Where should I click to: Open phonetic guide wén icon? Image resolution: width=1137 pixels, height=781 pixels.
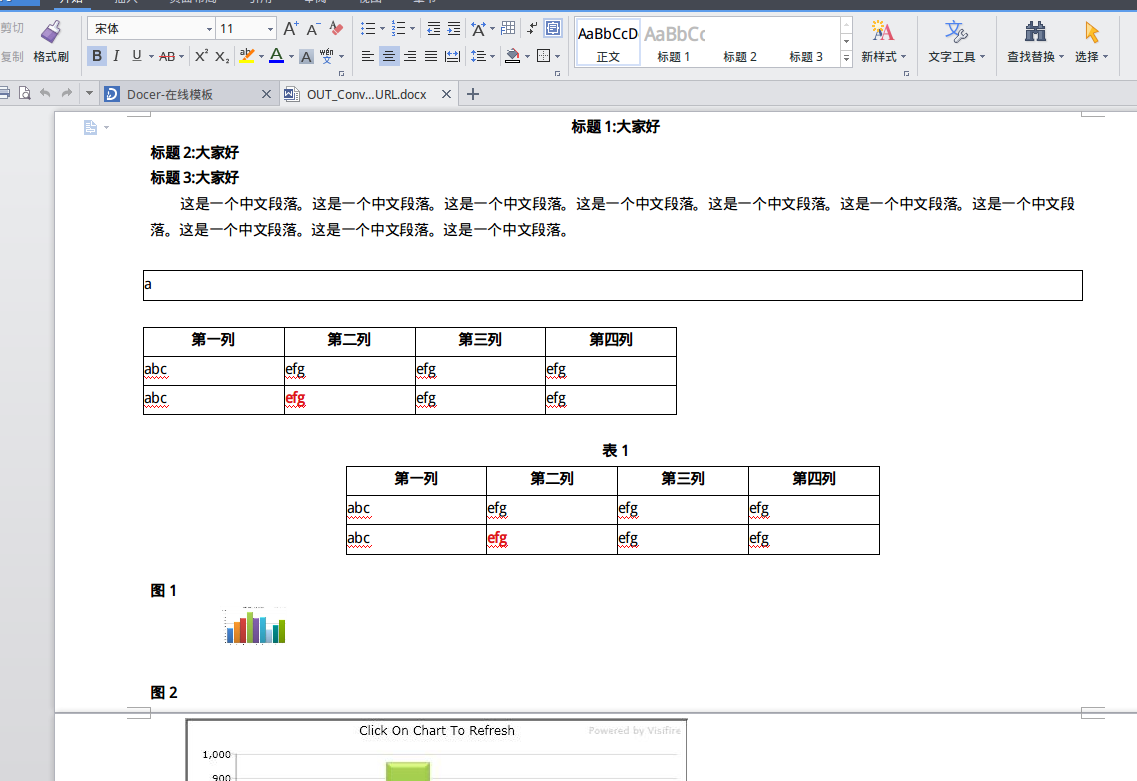pos(327,56)
